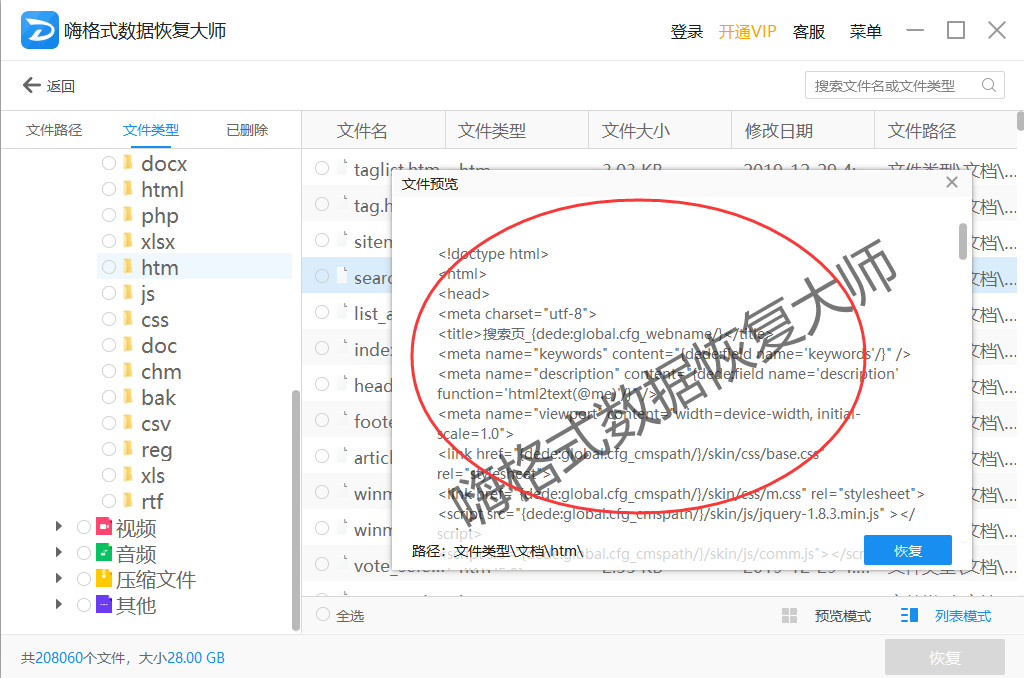Sort by 文件名 column header

362,131
